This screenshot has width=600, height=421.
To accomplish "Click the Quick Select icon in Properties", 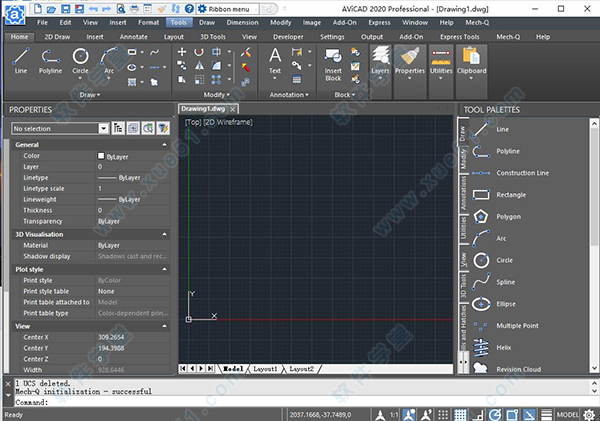I will 163,128.
